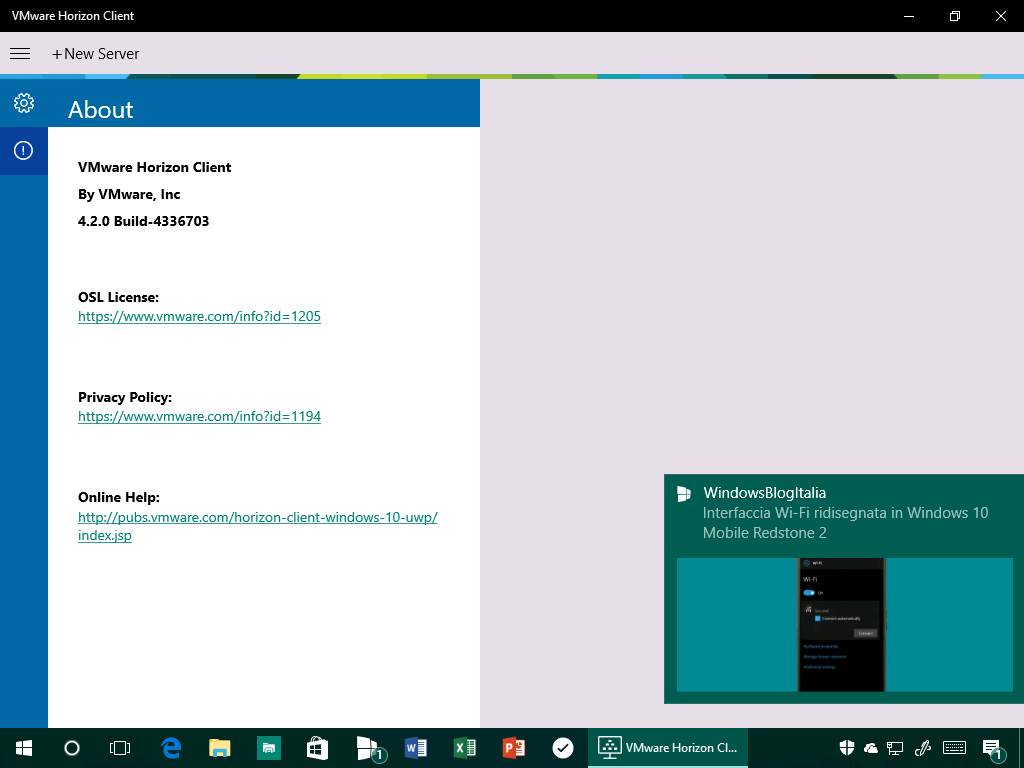Open the settings gear in the sidebar
This screenshot has width=1024, height=768.
(24, 103)
